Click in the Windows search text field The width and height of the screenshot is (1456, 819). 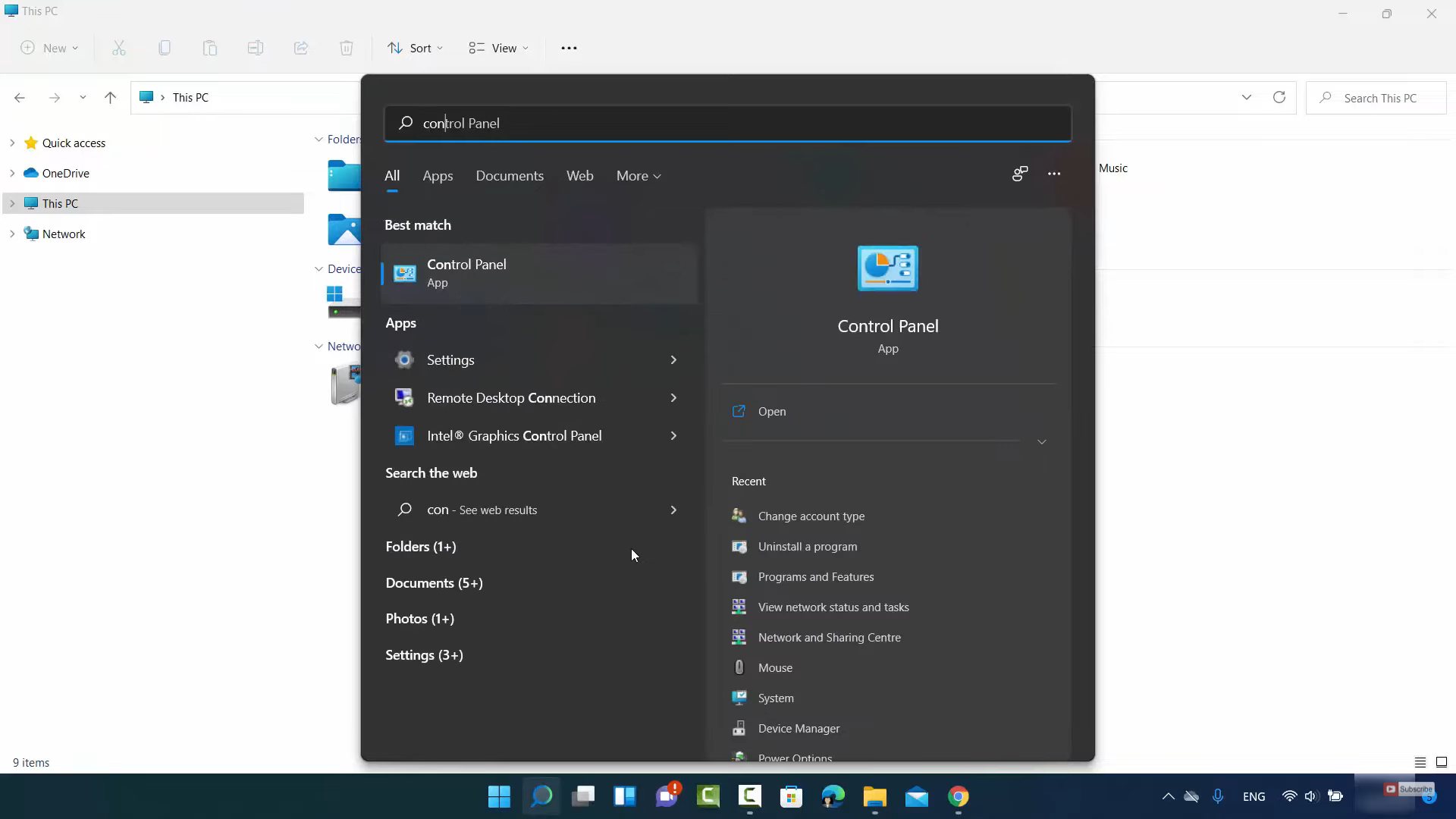pos(728,124)
